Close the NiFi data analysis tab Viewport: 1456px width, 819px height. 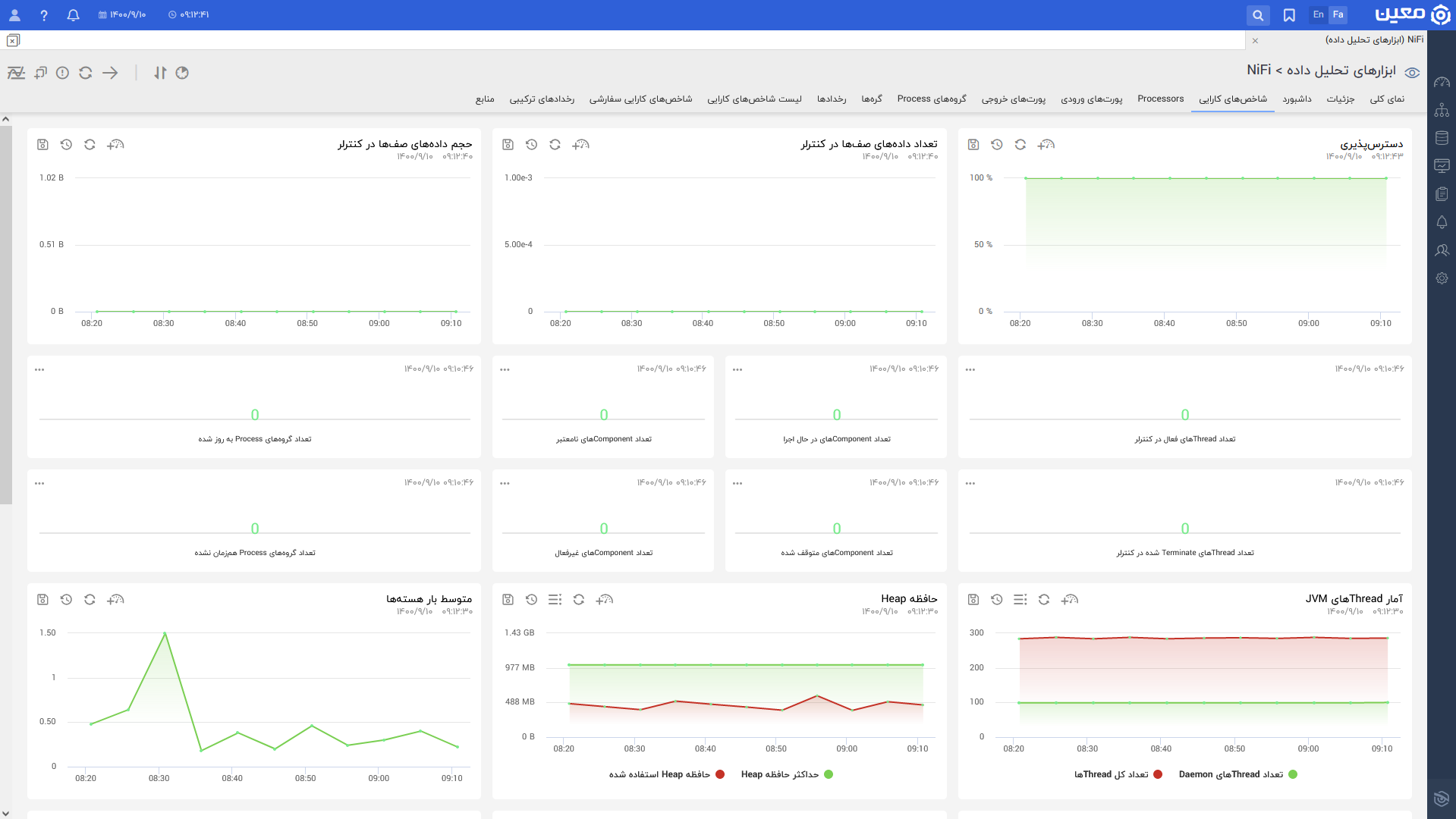pos(1256,41)
